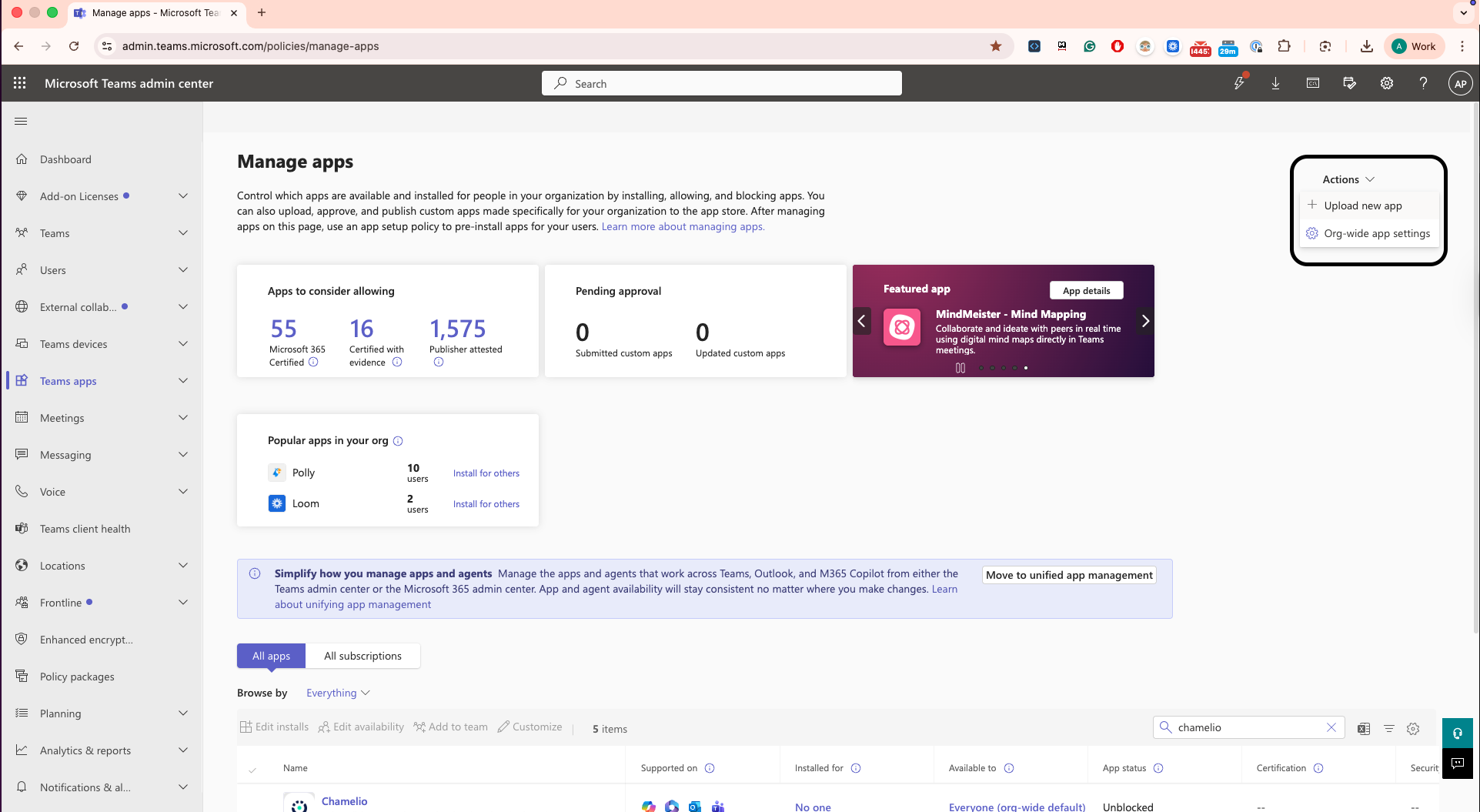Image resolution: width=1480 pixels, height=812 pixels.
Task: Expand the Messaging sidebar section
Action: 183,455
